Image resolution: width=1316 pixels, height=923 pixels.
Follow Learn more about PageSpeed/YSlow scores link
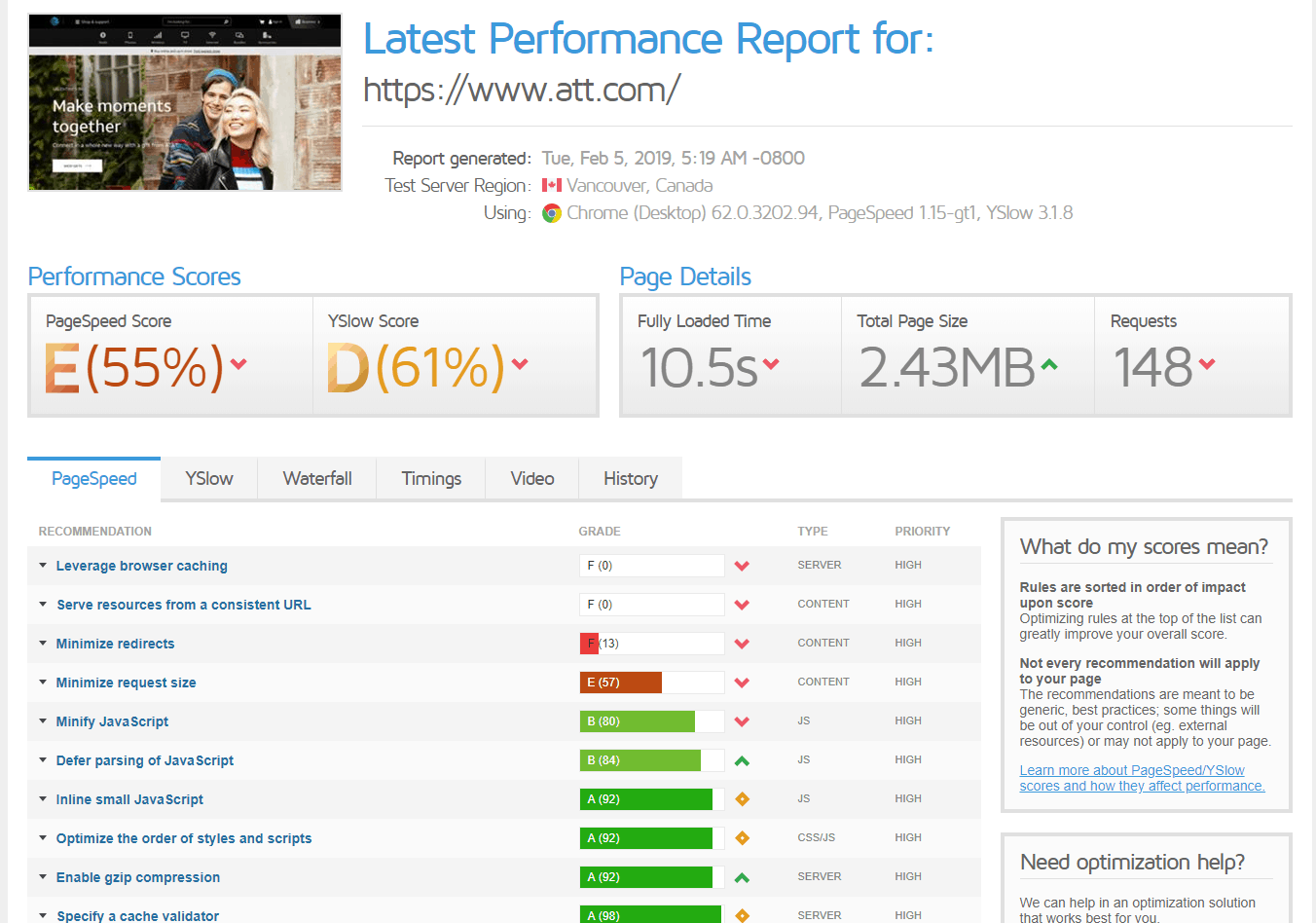1142,778
